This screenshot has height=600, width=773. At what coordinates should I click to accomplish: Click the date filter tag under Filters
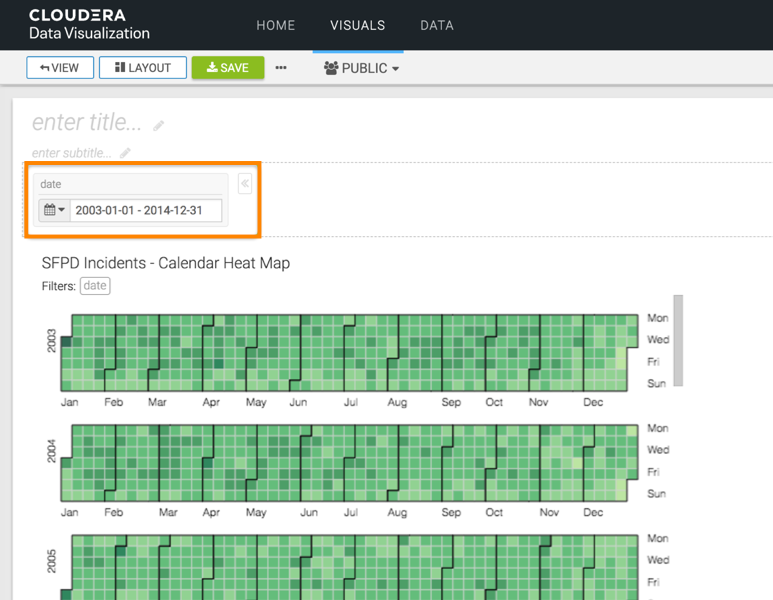click(x=95, y=286)
